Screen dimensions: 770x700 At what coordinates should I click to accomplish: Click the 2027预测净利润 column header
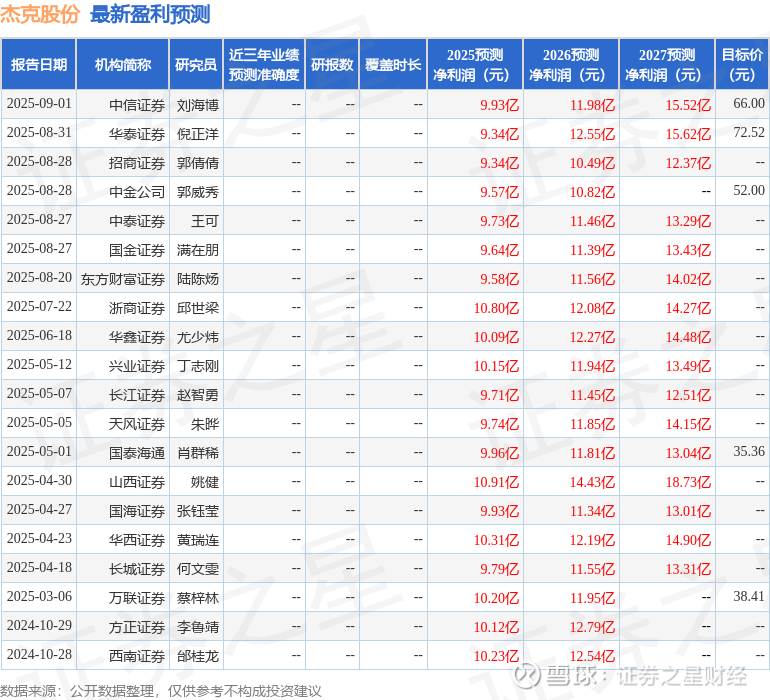point(667,64)
